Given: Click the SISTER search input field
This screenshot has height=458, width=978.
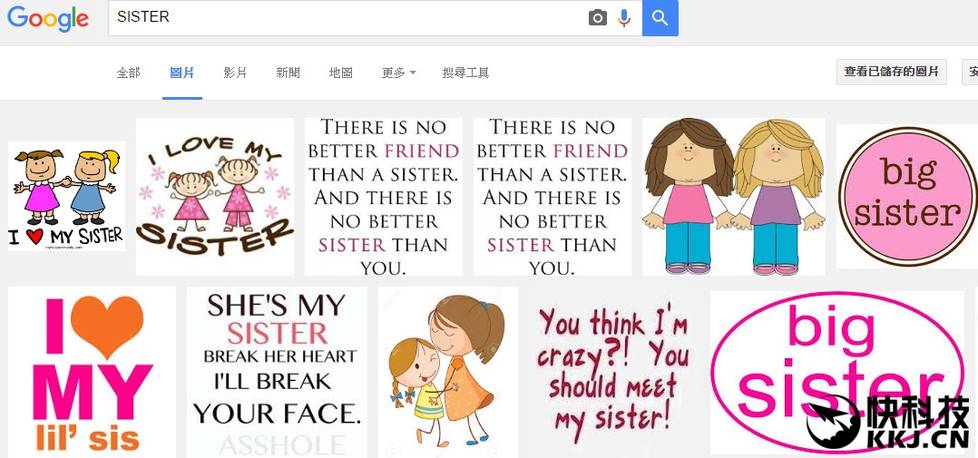Looking at the screenshot, I should pyautogui.click(x=346, y=17).
